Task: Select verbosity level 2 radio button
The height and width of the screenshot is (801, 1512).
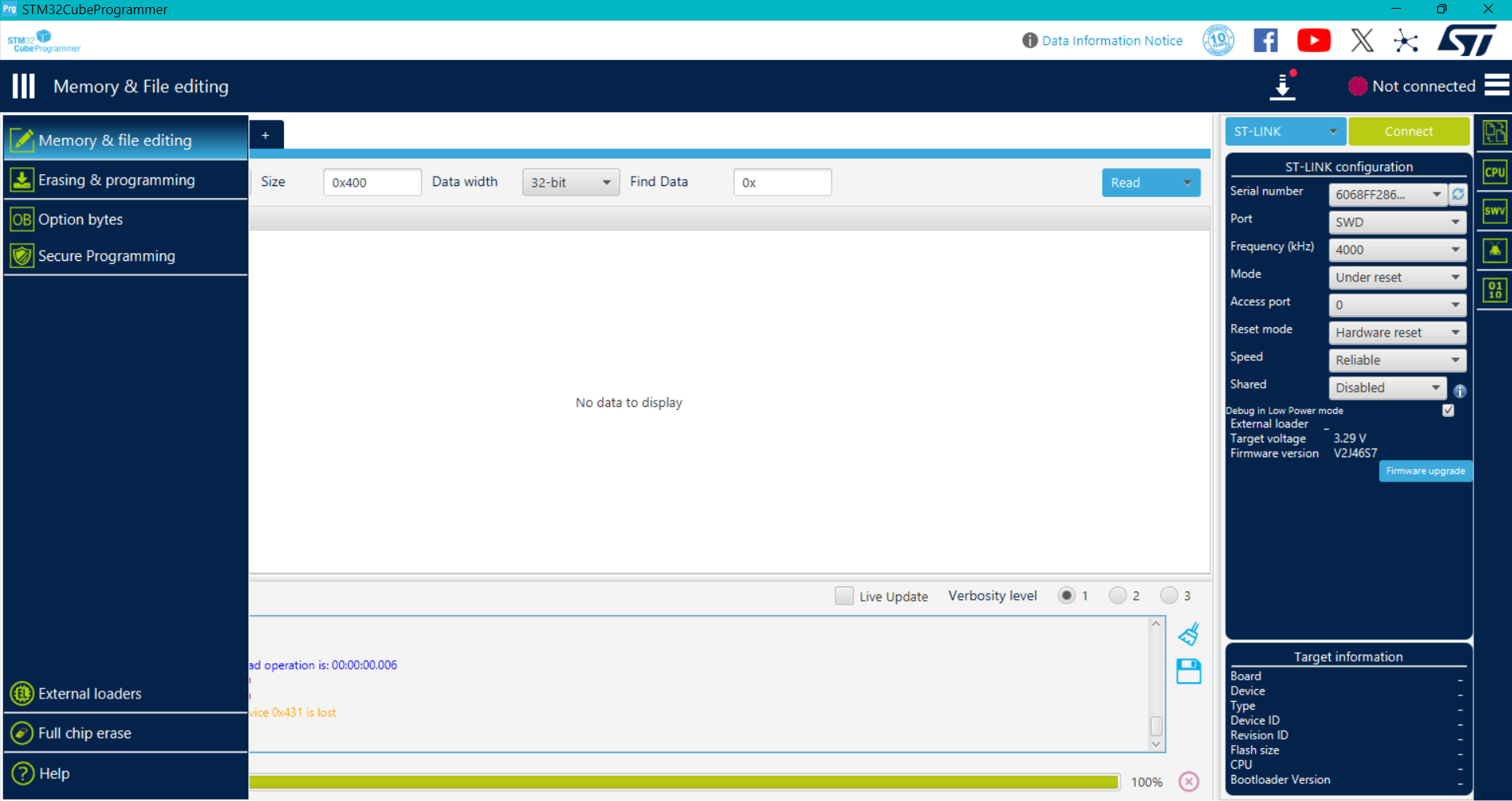Action: click(1117, 596)
